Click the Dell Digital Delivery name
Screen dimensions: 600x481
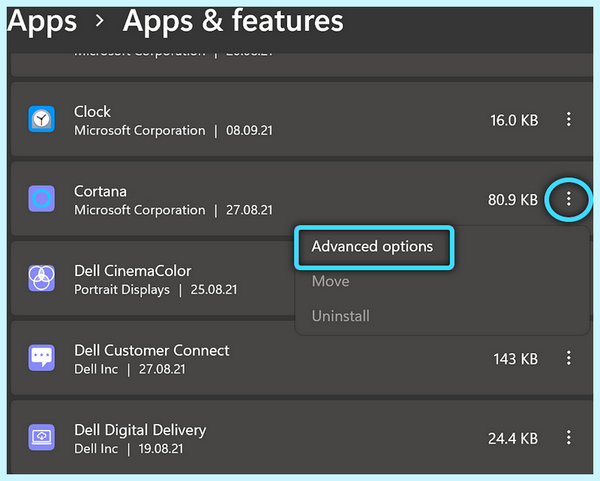[x=140, y=430]
